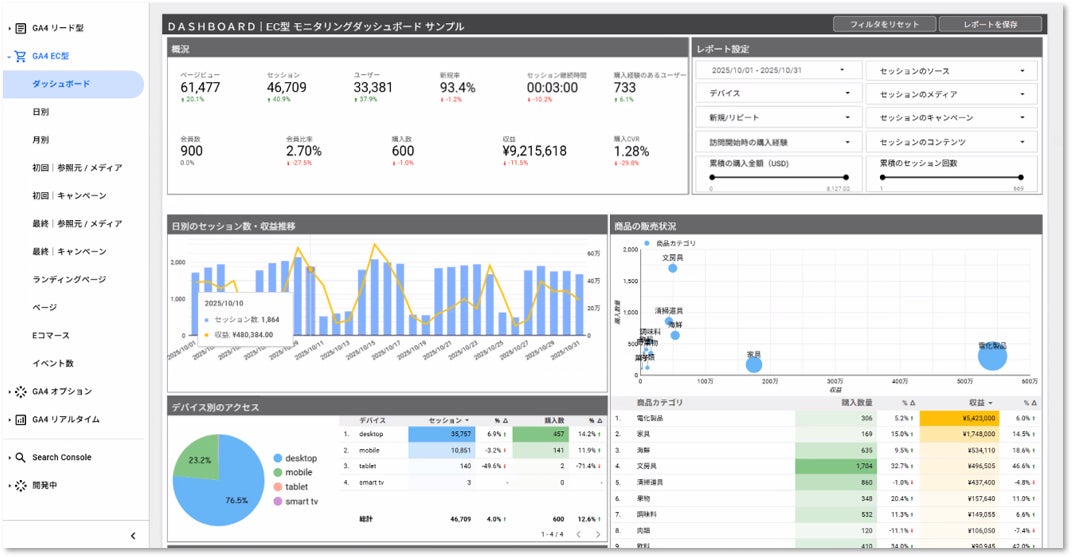The height and width of the screenshot is (557, 1072).
Task: Open the Eコマース sidebar page
Action: pyautogui.click(x=51, y=336)
